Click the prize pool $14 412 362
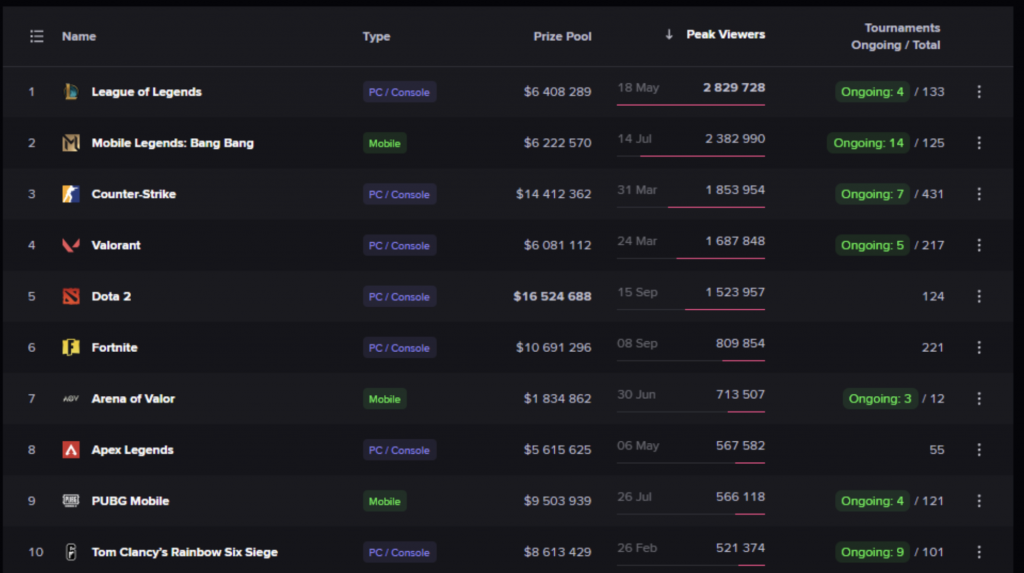Screen dimensions: 1024x573 [553, 194]
